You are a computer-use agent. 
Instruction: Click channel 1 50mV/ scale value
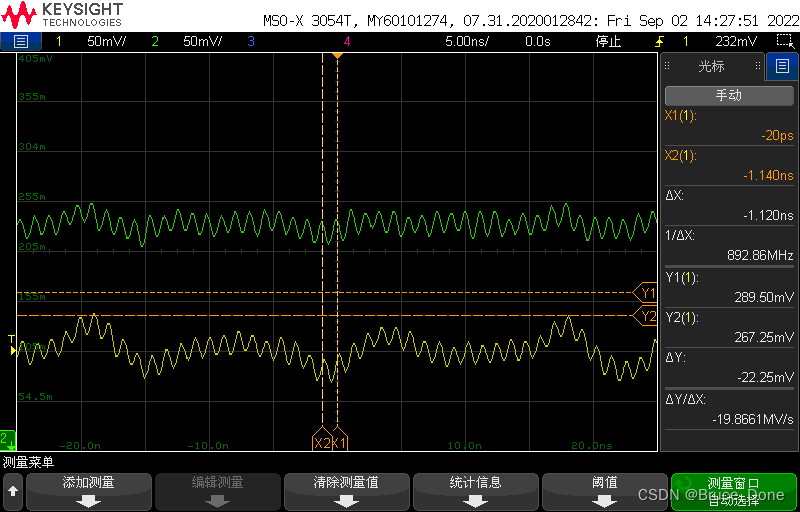pyautogui.click(x=107, y=41)
